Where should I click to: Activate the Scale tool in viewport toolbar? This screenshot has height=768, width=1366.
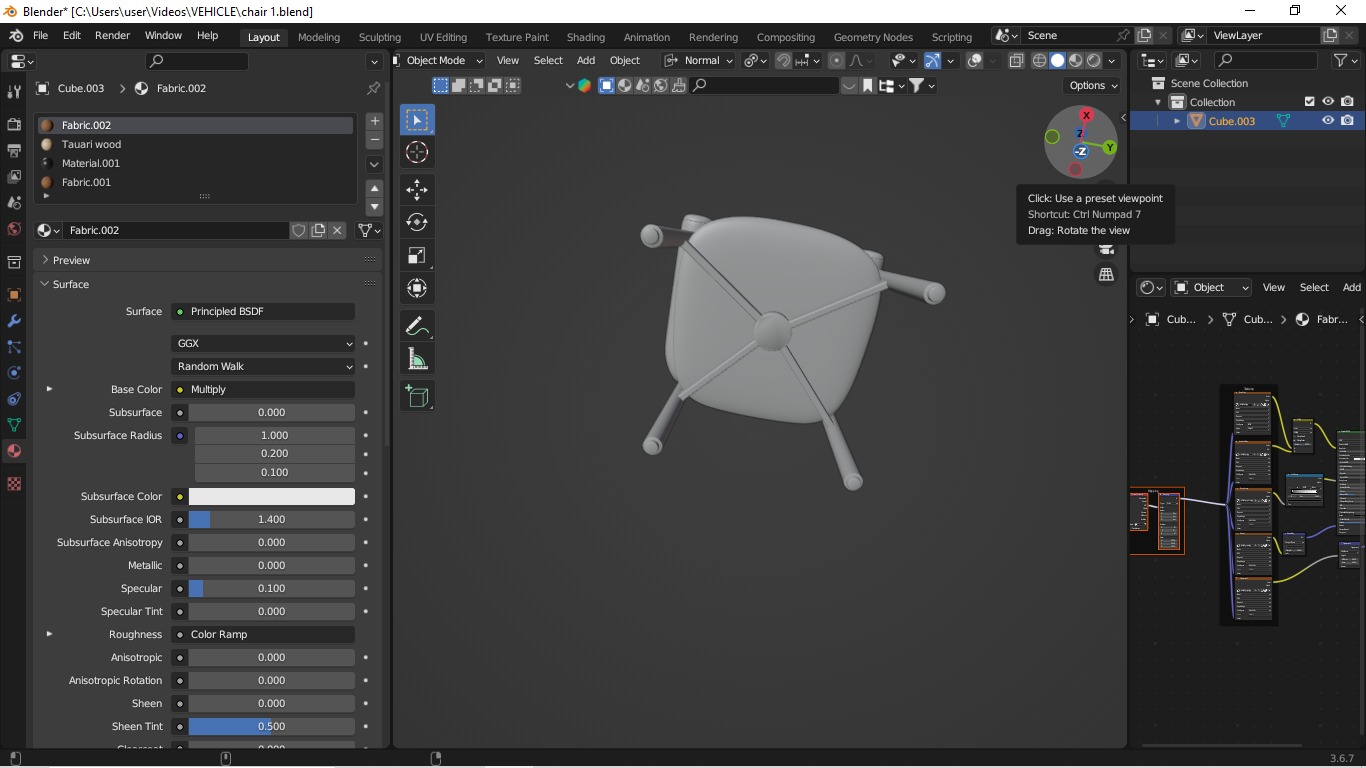tap(417, 255)
